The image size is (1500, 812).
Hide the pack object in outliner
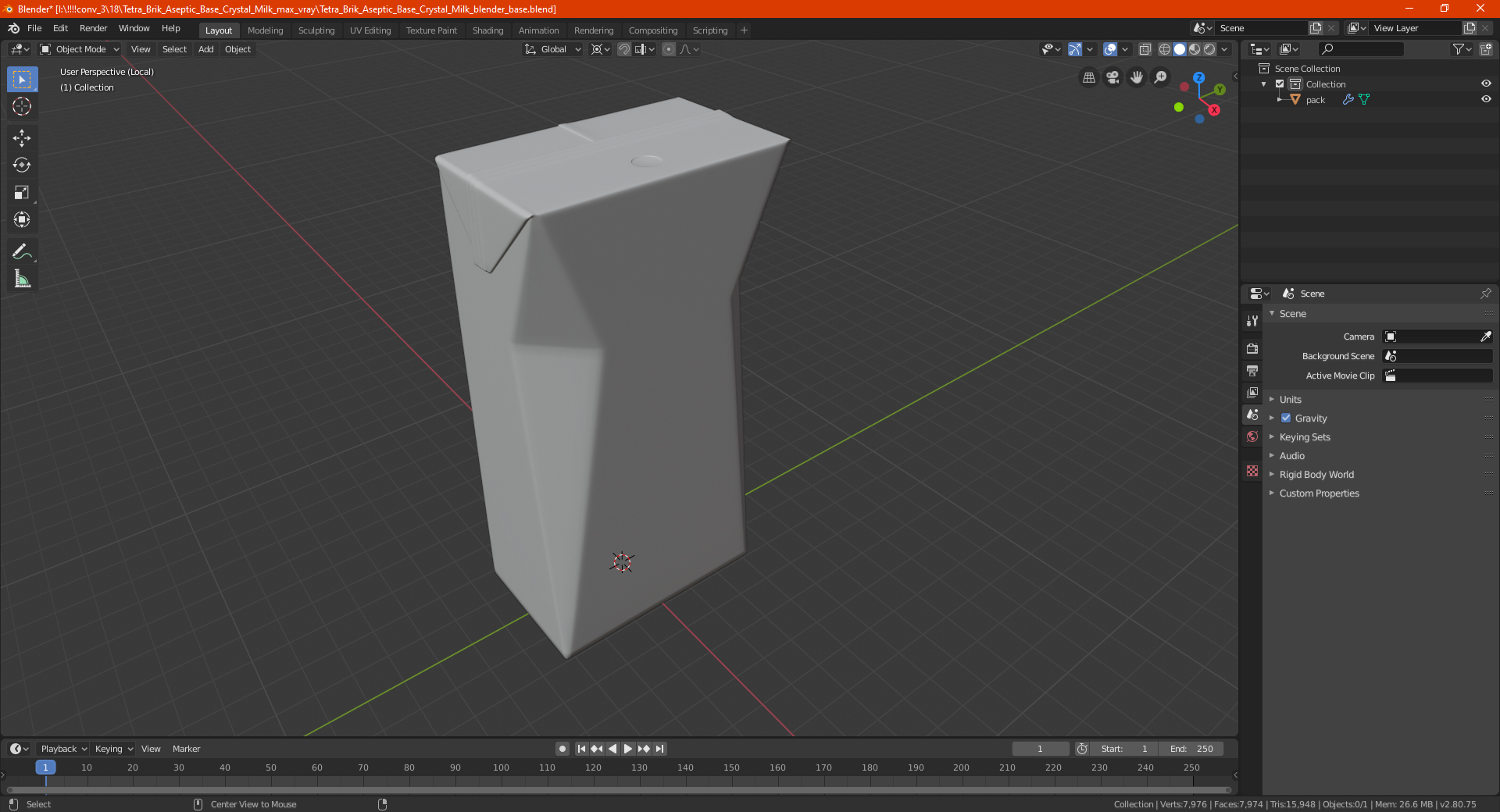coord(1486,99)
